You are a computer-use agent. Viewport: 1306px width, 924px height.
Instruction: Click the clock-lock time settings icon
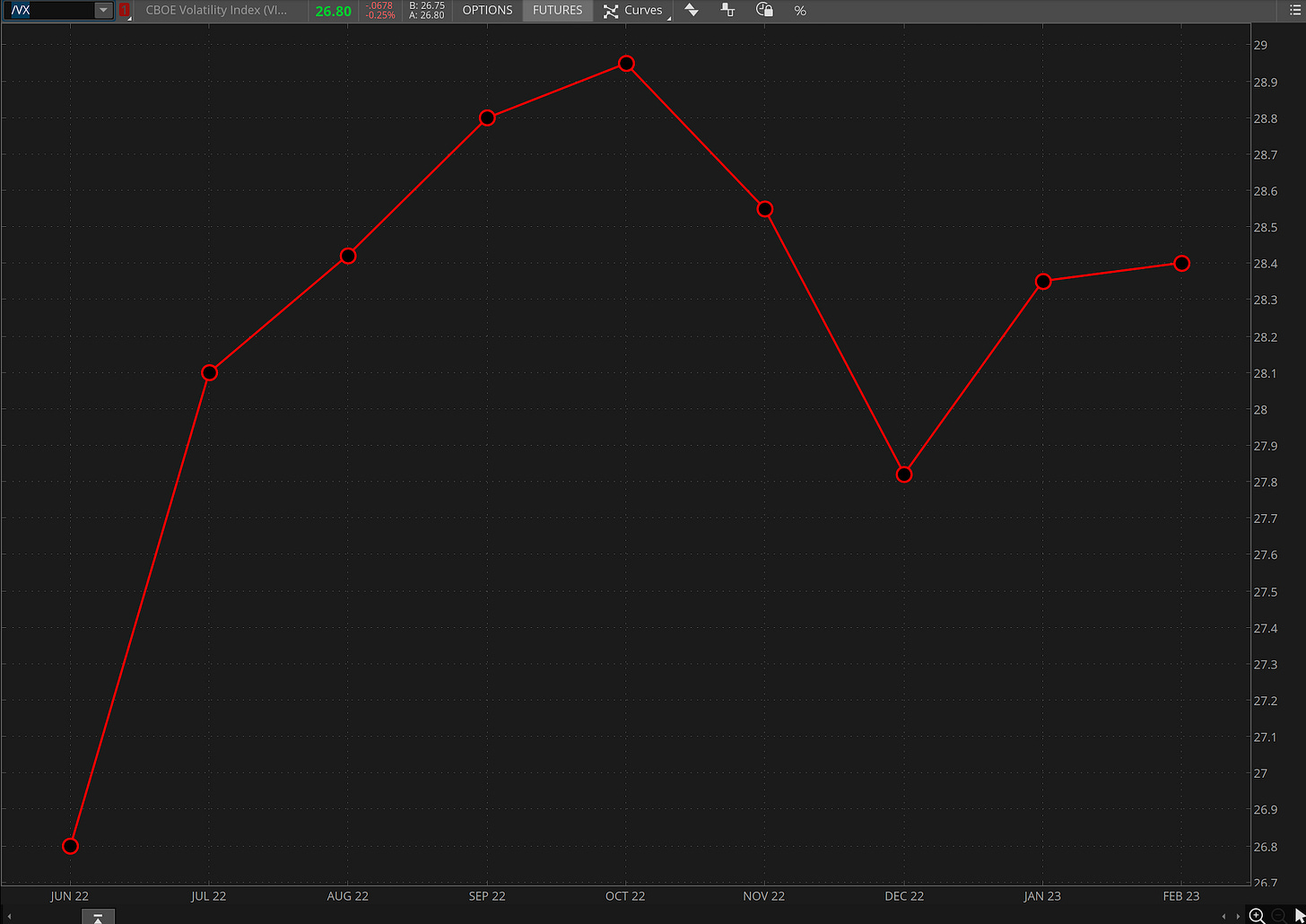tap(764, 11)
